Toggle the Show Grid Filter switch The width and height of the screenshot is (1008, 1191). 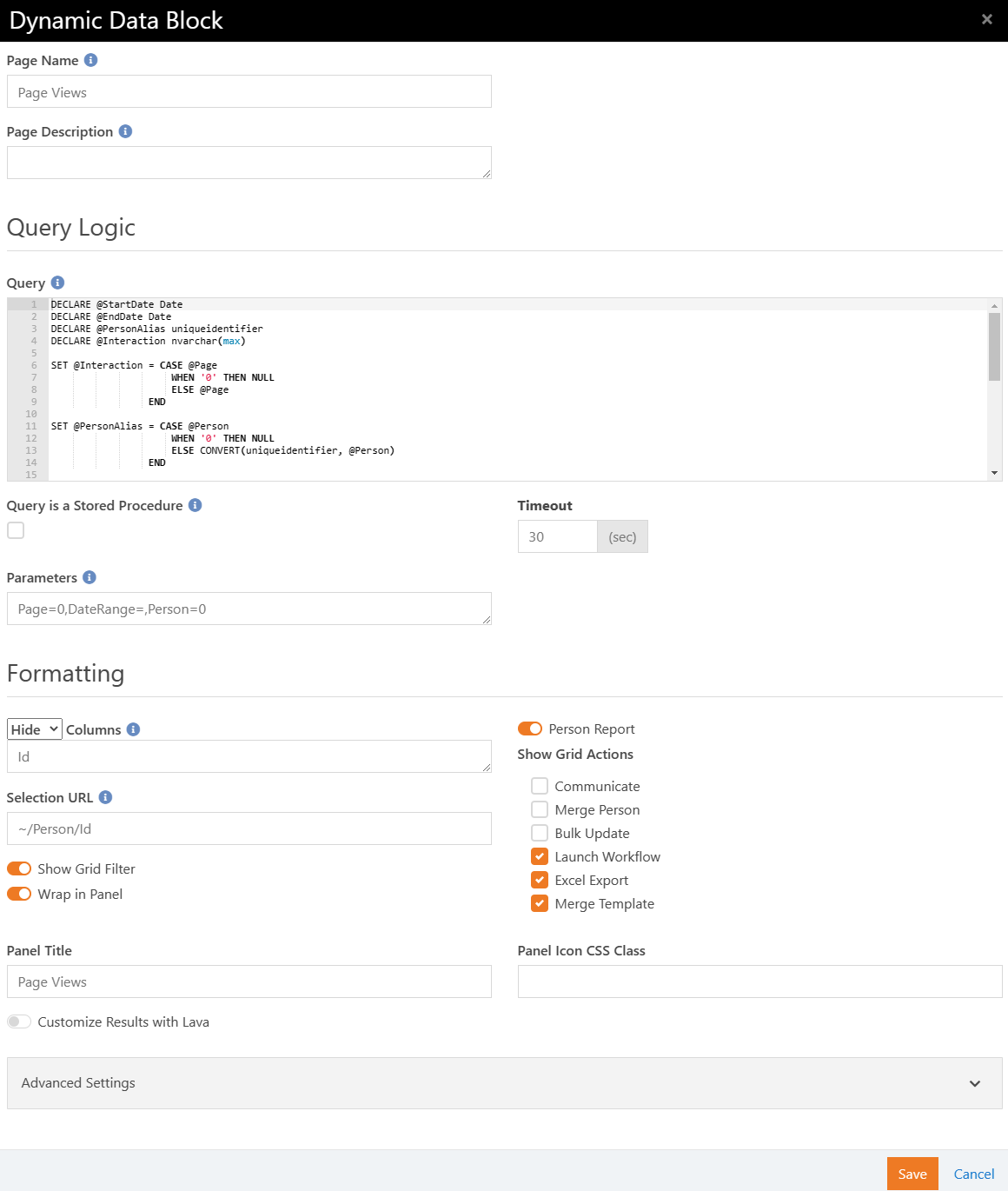click(19, 868)
